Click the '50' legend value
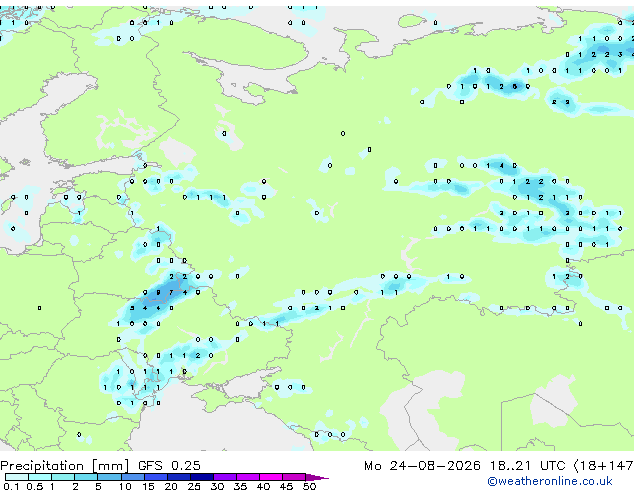634x490 pixels. (x=309, y=486)
